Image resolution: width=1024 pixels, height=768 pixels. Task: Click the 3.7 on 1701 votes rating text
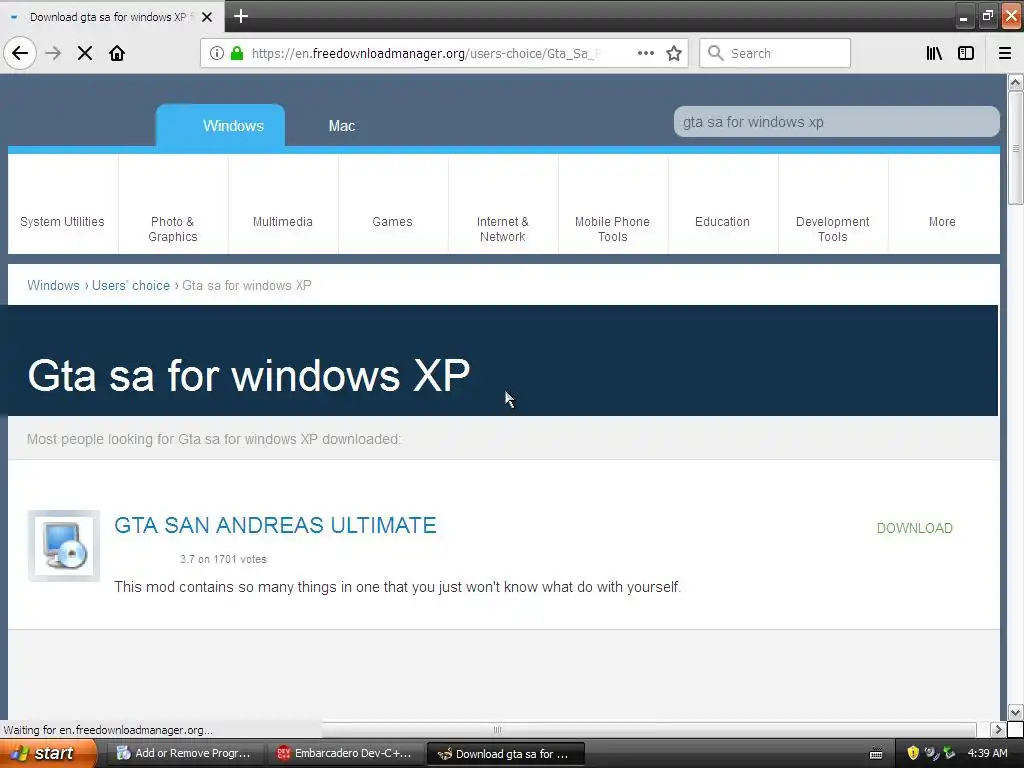tap(223, 559)
